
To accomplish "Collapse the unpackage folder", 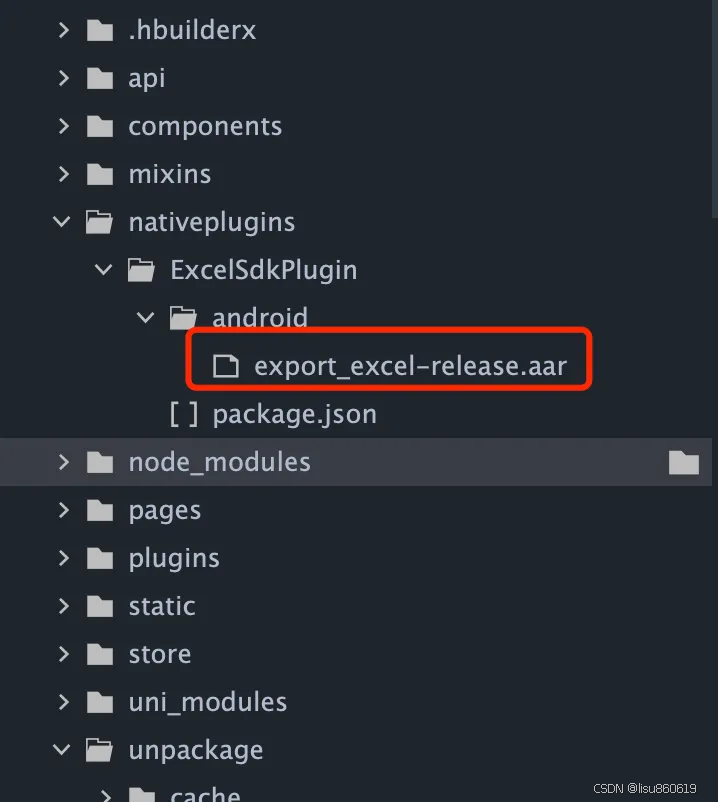I will tap(61, 750).
